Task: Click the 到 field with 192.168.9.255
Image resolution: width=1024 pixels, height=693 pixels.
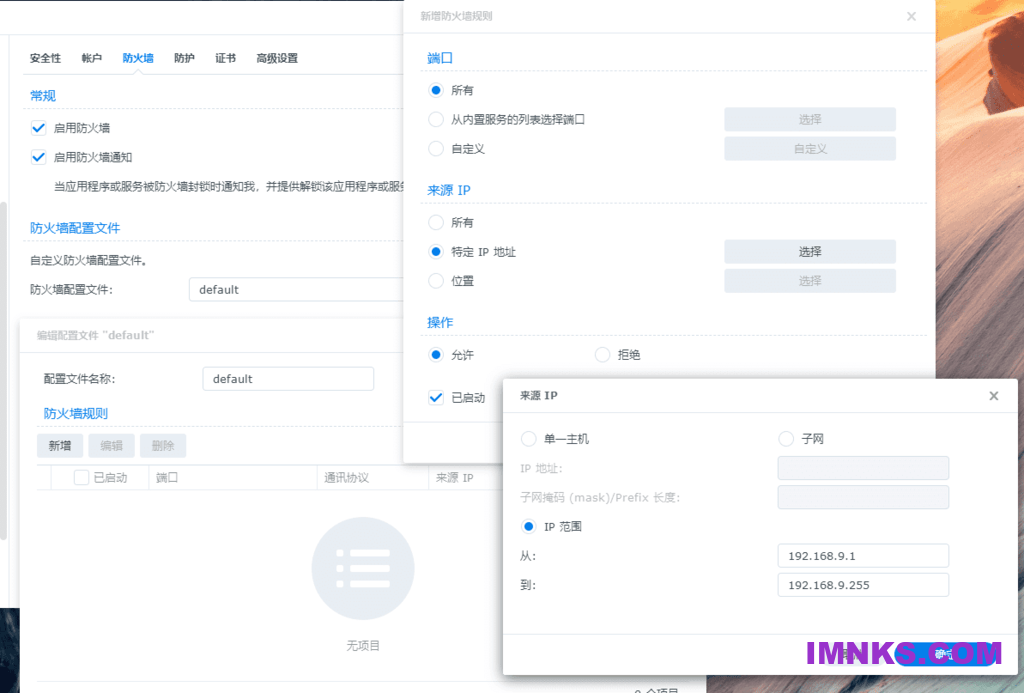Action: (863, 585)
